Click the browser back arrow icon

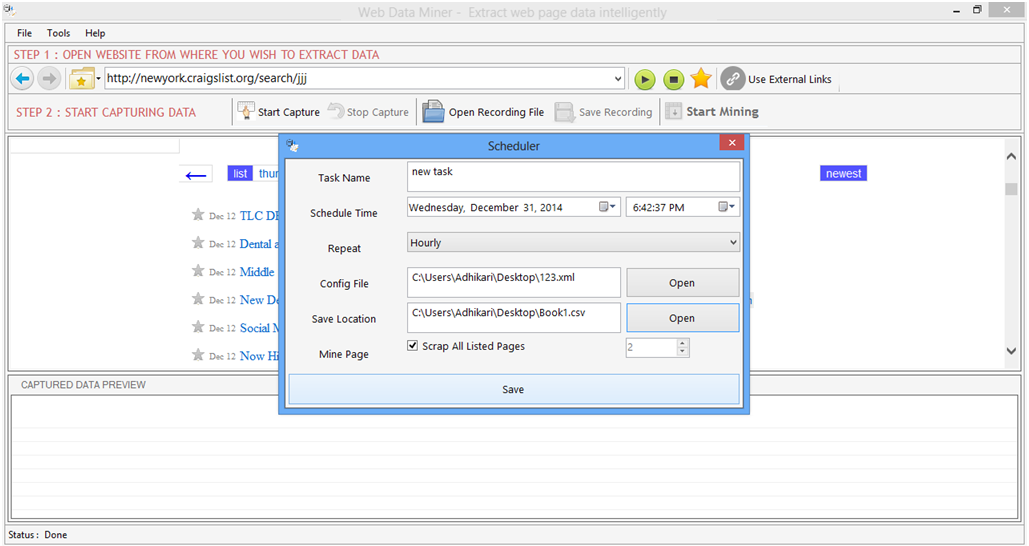[22, 79]
